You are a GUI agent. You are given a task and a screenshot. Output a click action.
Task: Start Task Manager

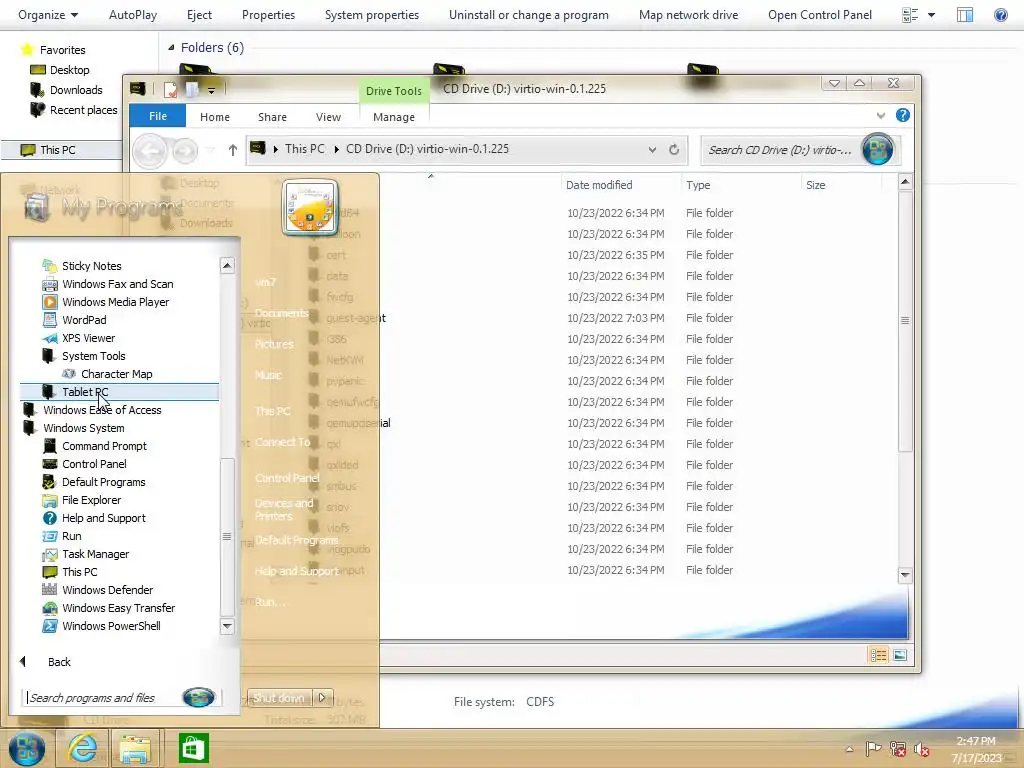pyautogui.click(x=95, y=554)
